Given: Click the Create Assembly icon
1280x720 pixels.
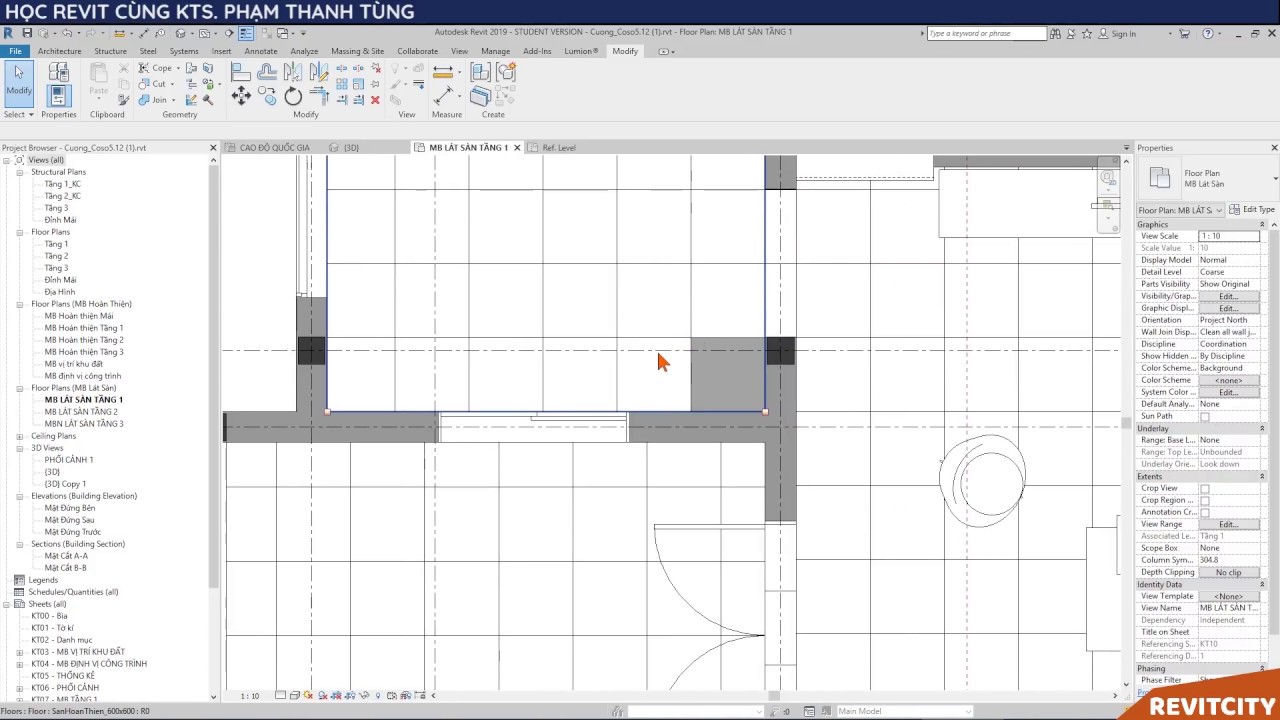Looking at the screenshot, I should click(x=481, y=72).
